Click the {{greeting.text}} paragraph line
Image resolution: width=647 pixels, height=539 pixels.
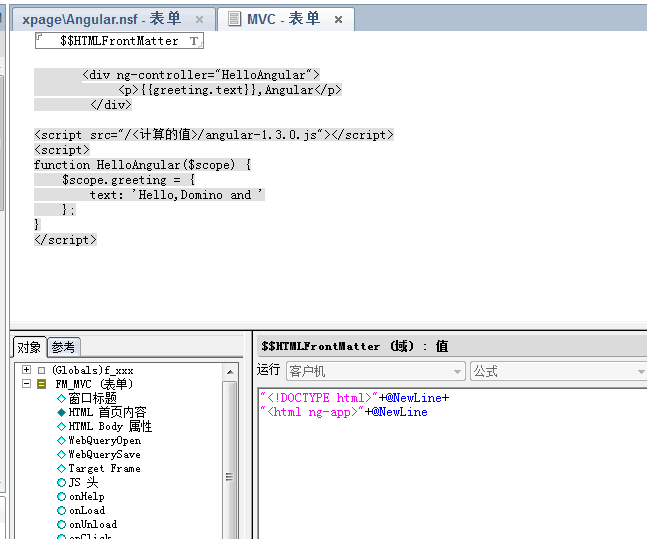click(x=230, y=90)
